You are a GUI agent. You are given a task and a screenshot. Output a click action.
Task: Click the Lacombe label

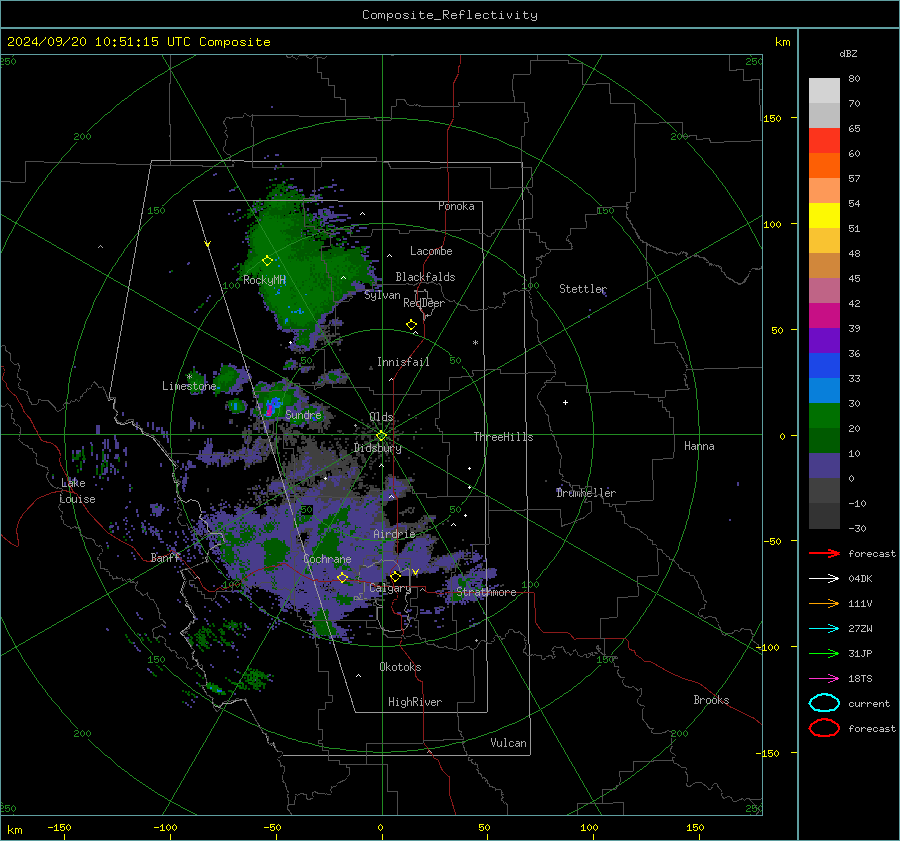pos(431,251)
